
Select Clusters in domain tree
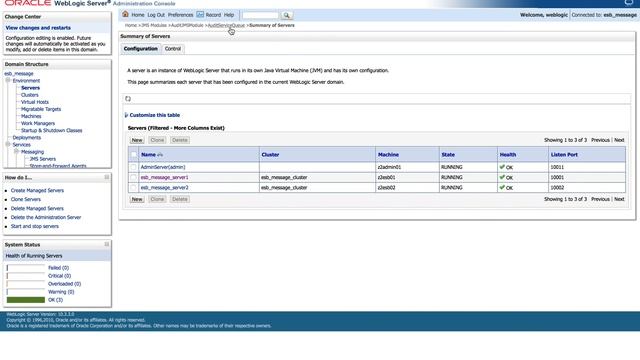point(29,95)
